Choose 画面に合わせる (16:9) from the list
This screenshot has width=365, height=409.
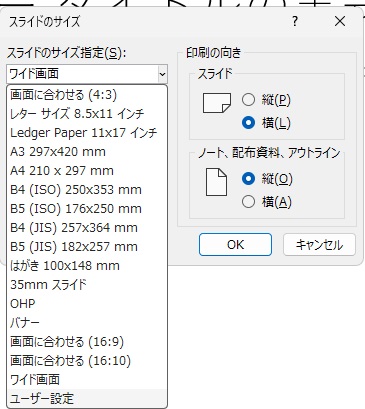click(x=87, y=342)
